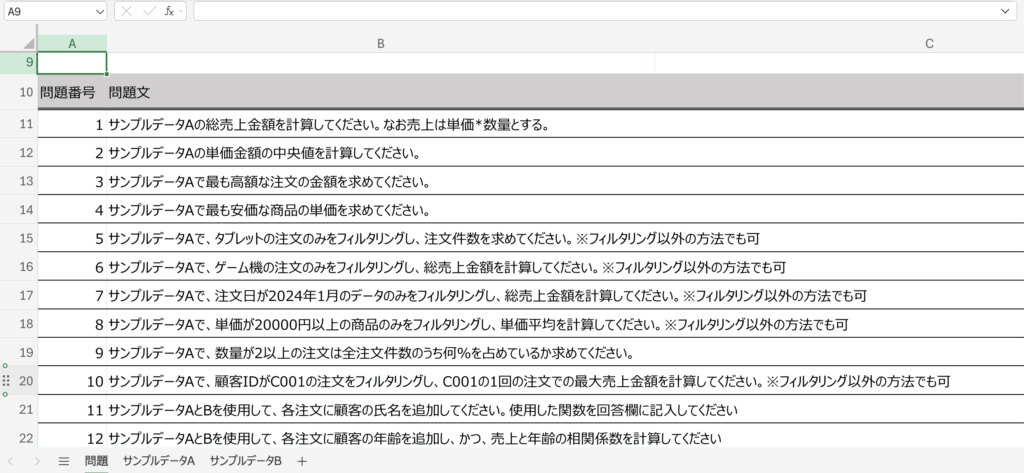This screenshot has height=473, width=1024.
Task: Open the Name Box dropdown arrow
Action: [98, 10]
